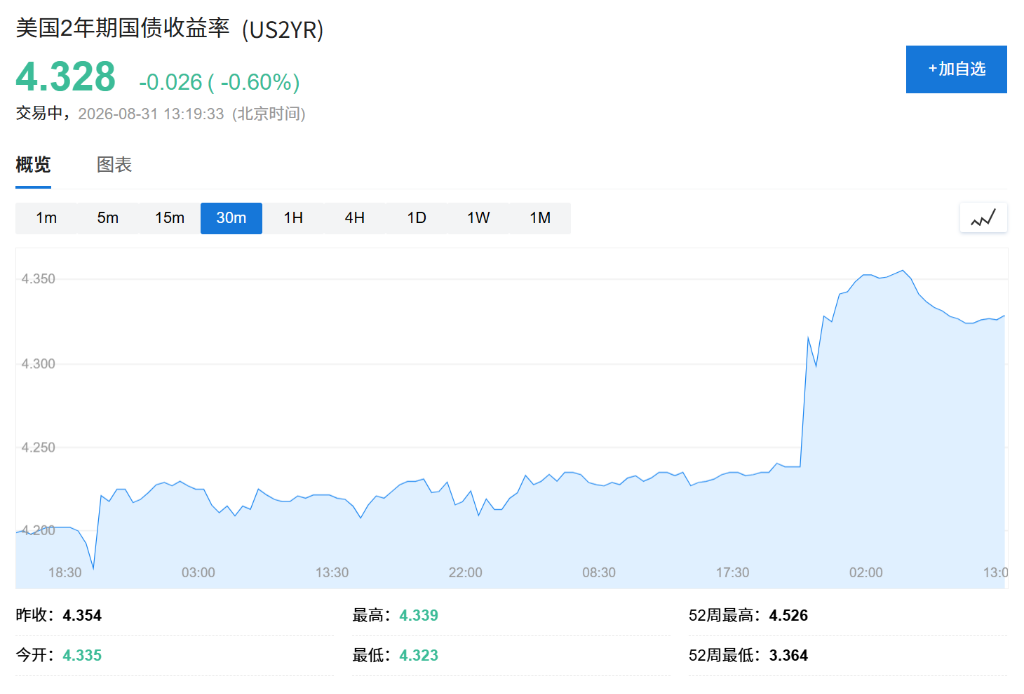The image size is (1024, 694).
Task: Click the 22:00 x-axis label
Action: (x=465, y=573)
